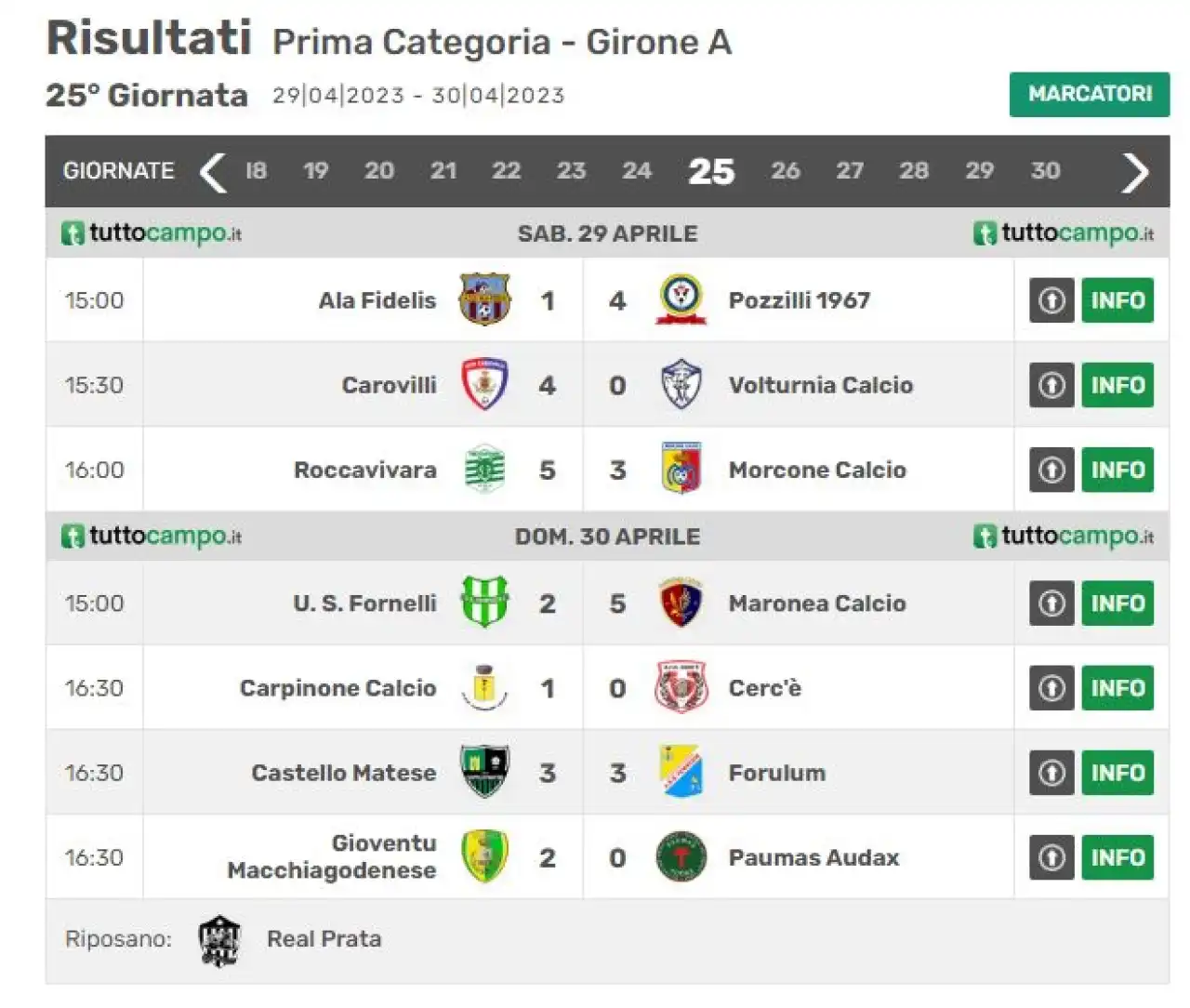
Task: Switch to giornata 26
Action: (786, 171)
